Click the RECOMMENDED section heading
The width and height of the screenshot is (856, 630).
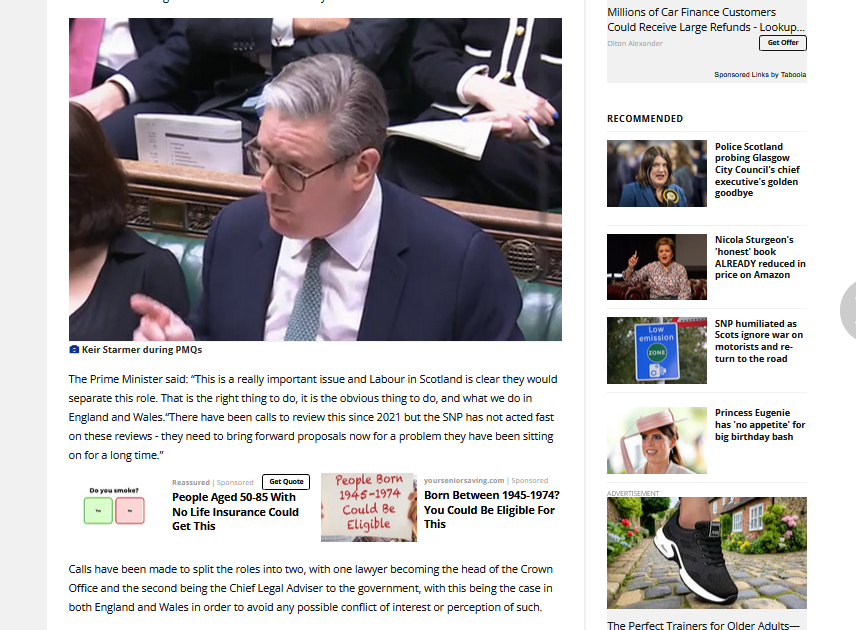pos(645,118)
